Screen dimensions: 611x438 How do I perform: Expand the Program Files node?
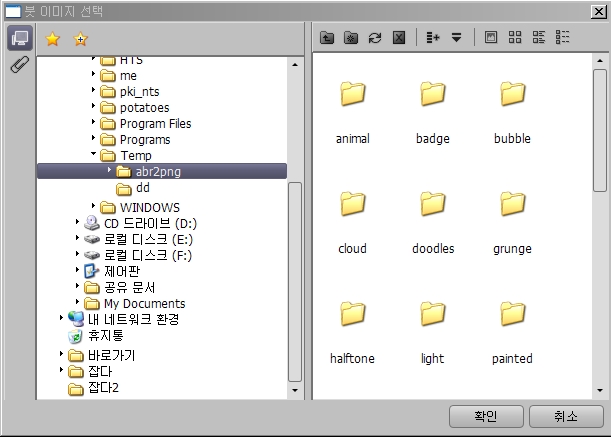(93, 121)
